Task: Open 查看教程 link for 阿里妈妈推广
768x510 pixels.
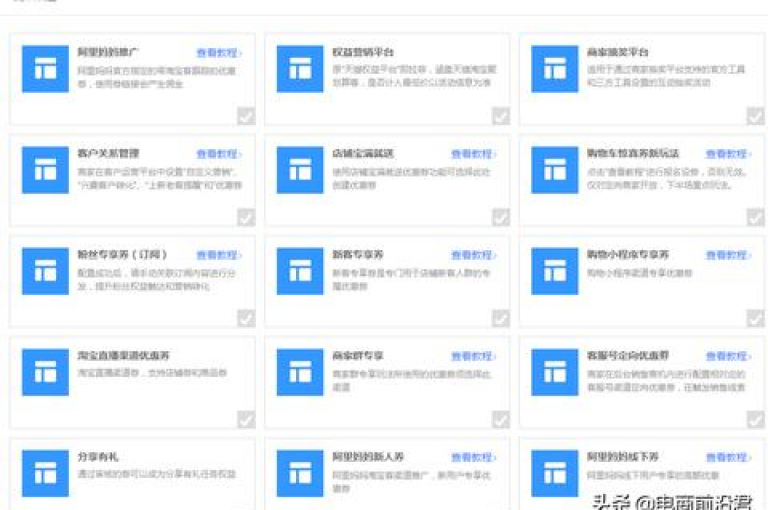Action: 219,53
